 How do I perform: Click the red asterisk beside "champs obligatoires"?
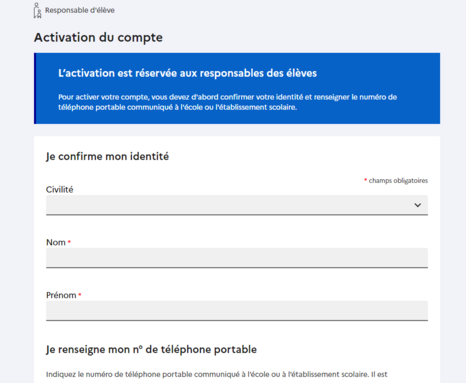[x=366, y=180]
